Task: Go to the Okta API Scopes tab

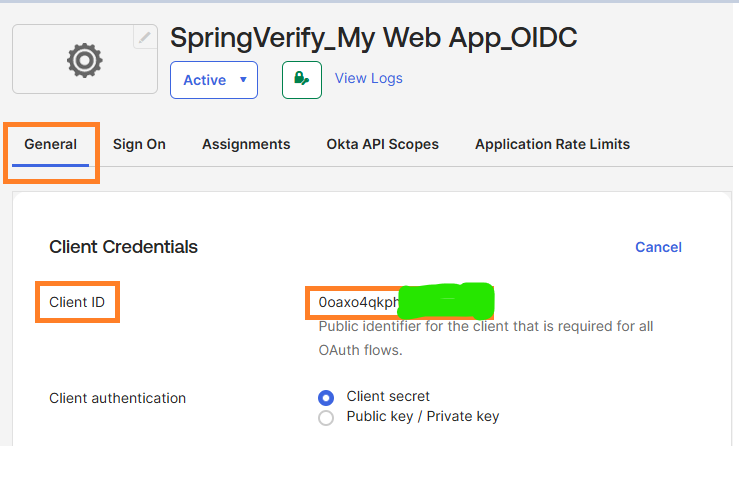Action: (x=382, y=144)
